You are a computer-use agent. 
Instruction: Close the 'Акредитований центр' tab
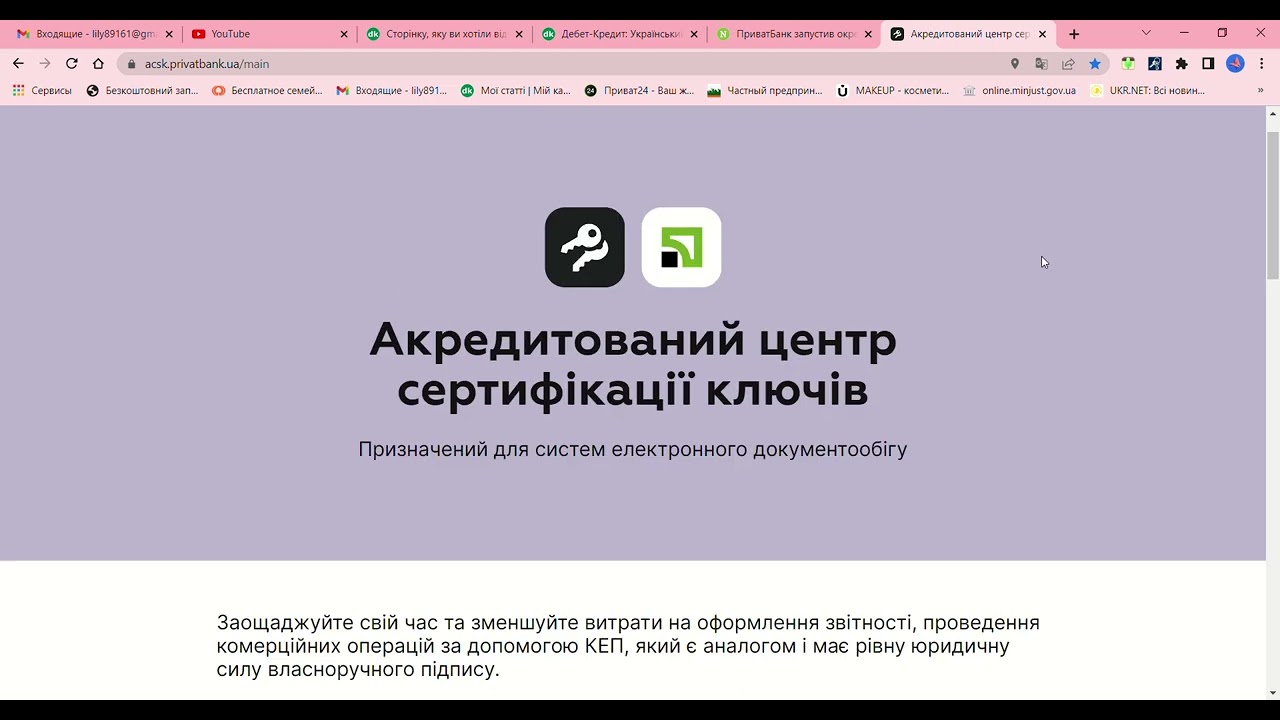tap(1042, 34)
